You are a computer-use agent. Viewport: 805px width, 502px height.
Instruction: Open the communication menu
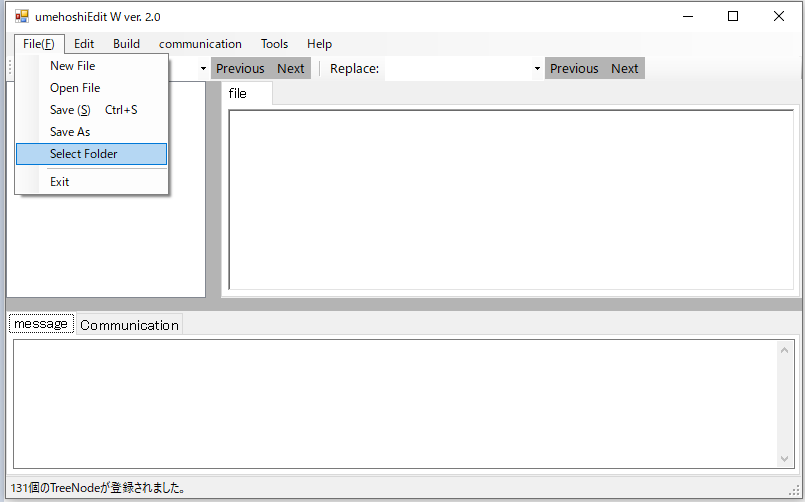200,44
